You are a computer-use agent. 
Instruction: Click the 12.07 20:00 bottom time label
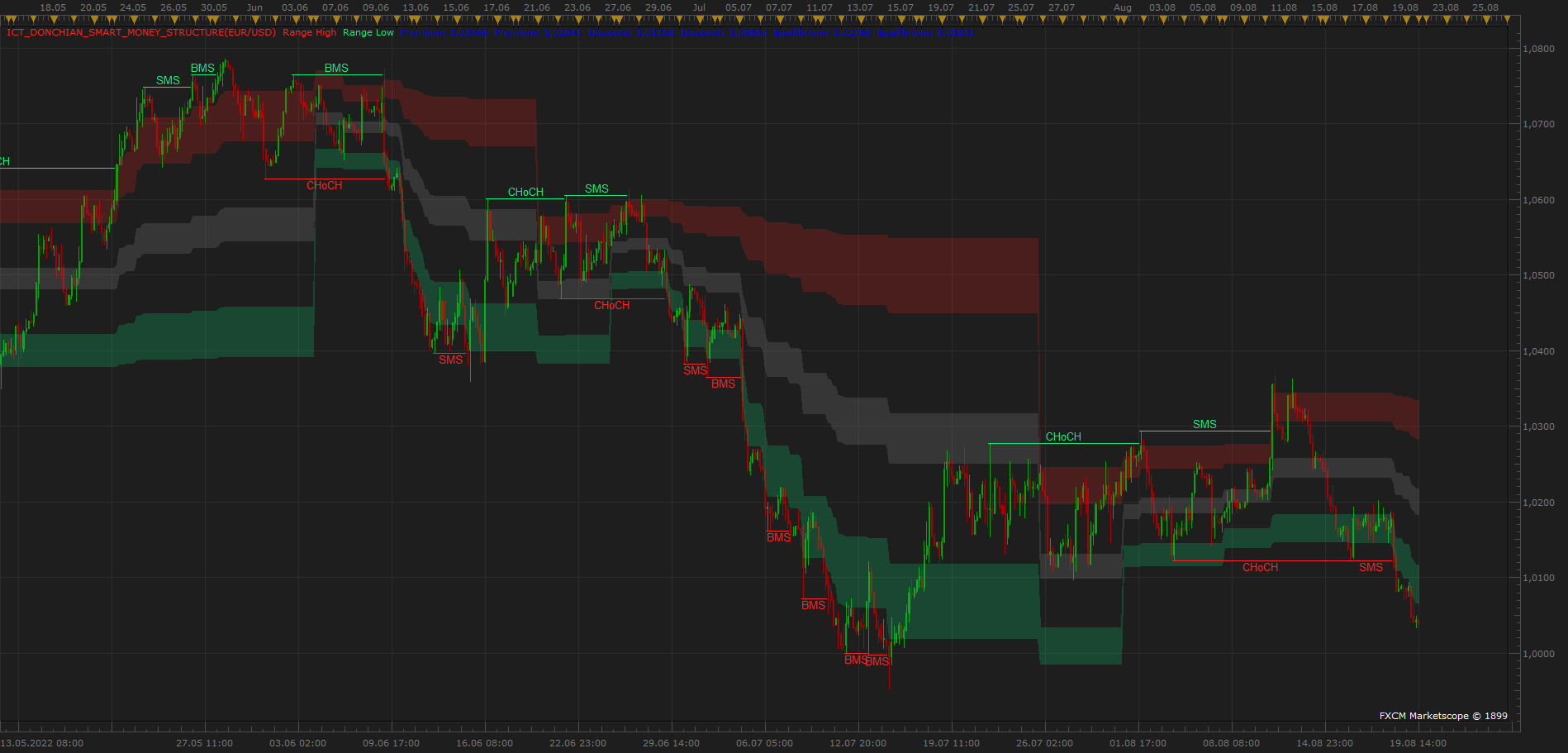click(858, 743)
